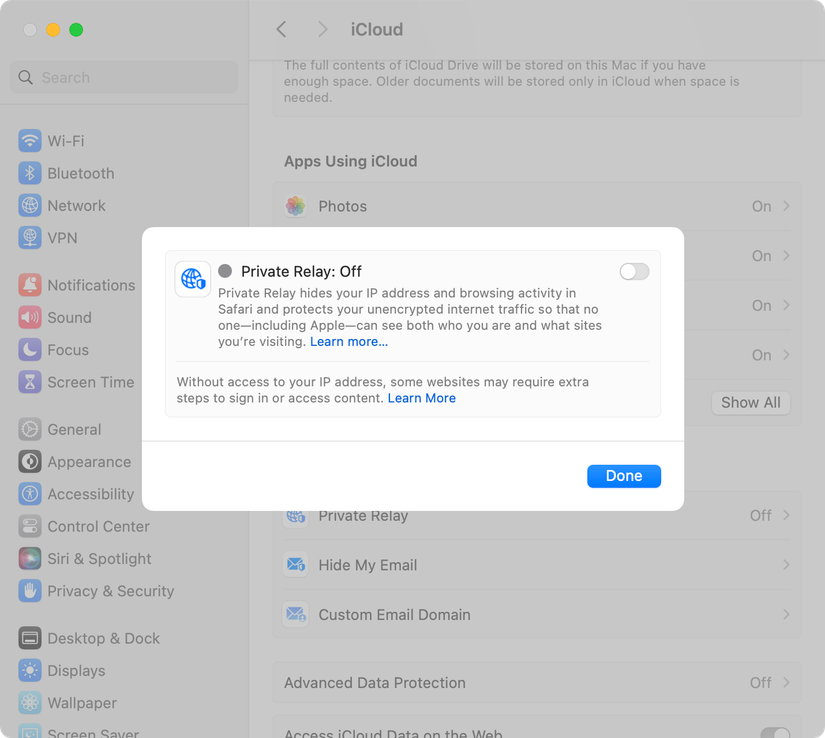The width and height of the screenshot is (825, 738).
Task: Open Network settings
Action: coord(75,205)
